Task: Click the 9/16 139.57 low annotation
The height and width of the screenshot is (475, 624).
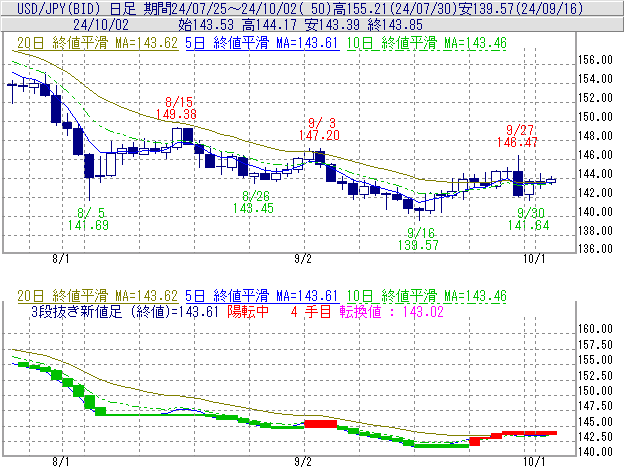Action: [x=418, y=239]
